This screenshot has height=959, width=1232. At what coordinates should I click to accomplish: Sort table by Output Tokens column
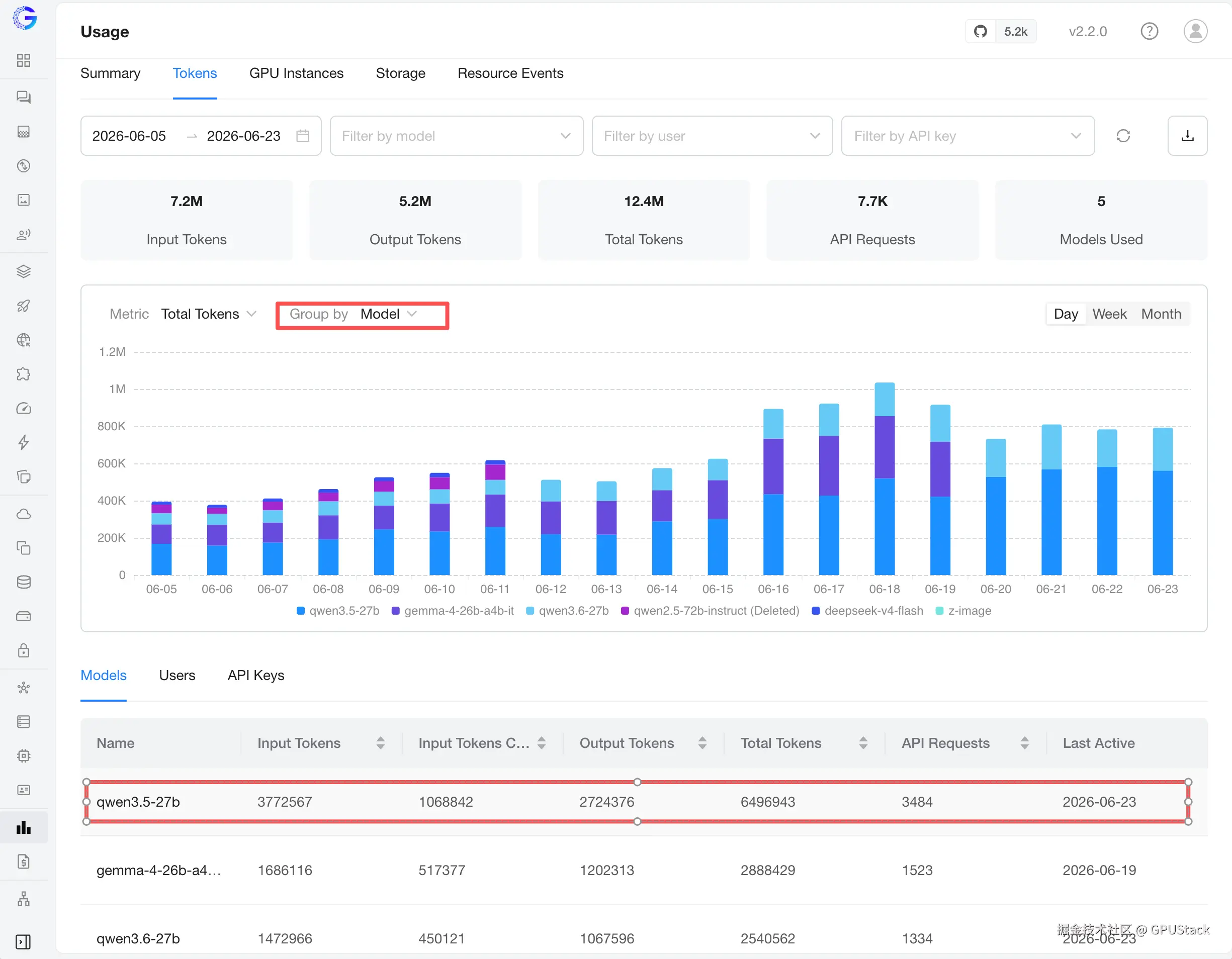pos(644,742)
